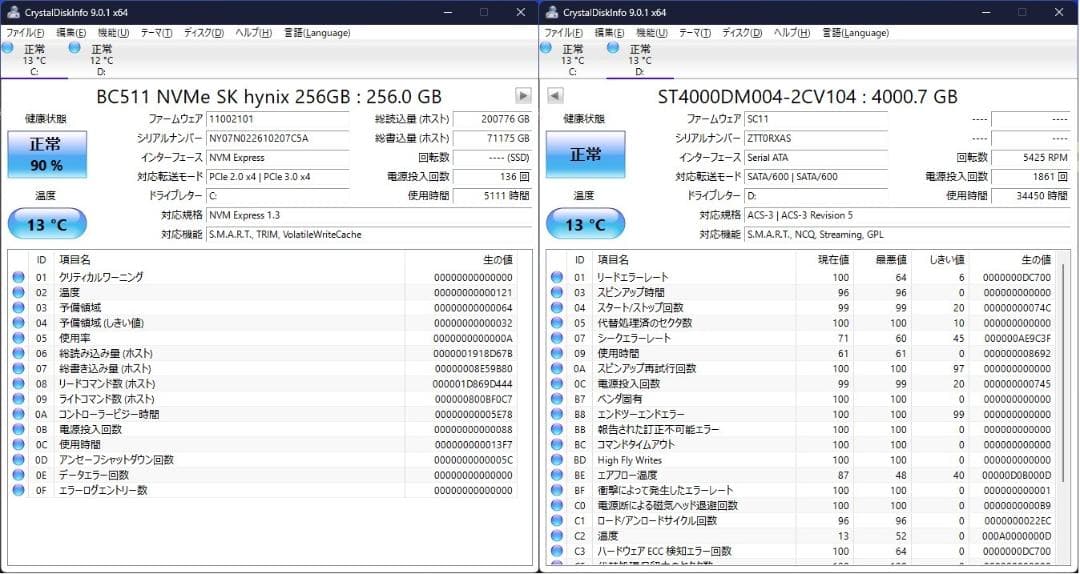1080x574 pixels.
Task: Open 編集 menu in left window
Action: tap(71, 32)
